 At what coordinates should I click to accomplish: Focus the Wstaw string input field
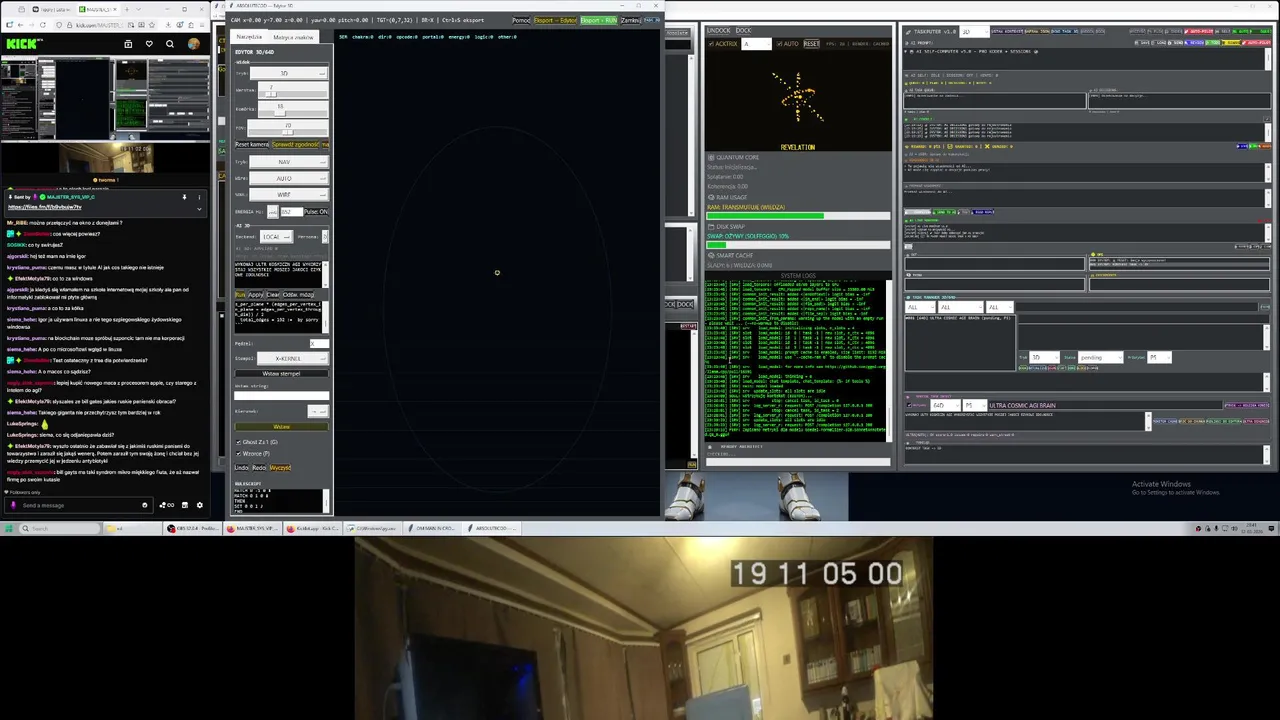pos(281,396)
